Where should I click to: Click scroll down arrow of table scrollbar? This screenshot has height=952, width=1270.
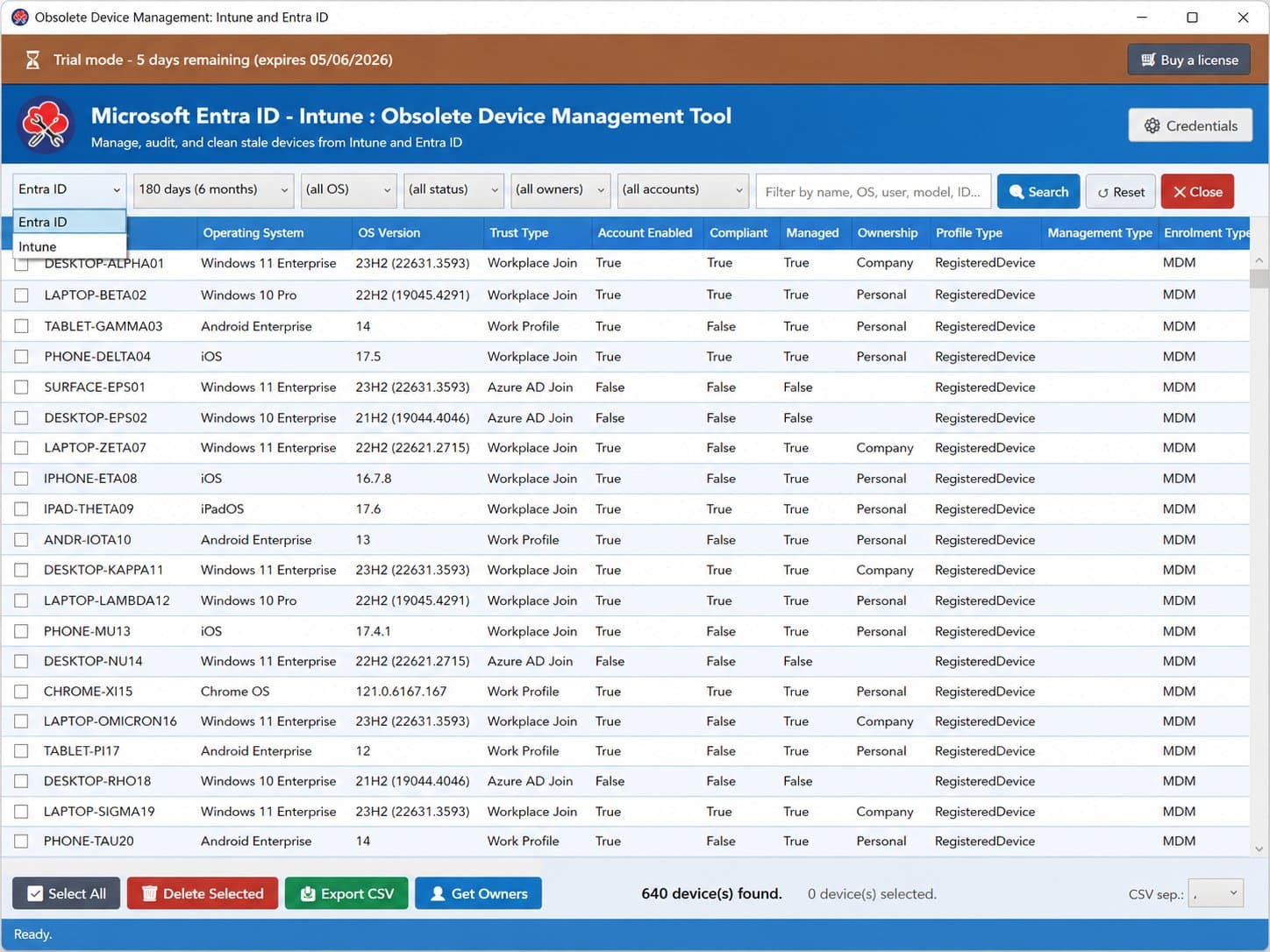tap(1259, 849)
